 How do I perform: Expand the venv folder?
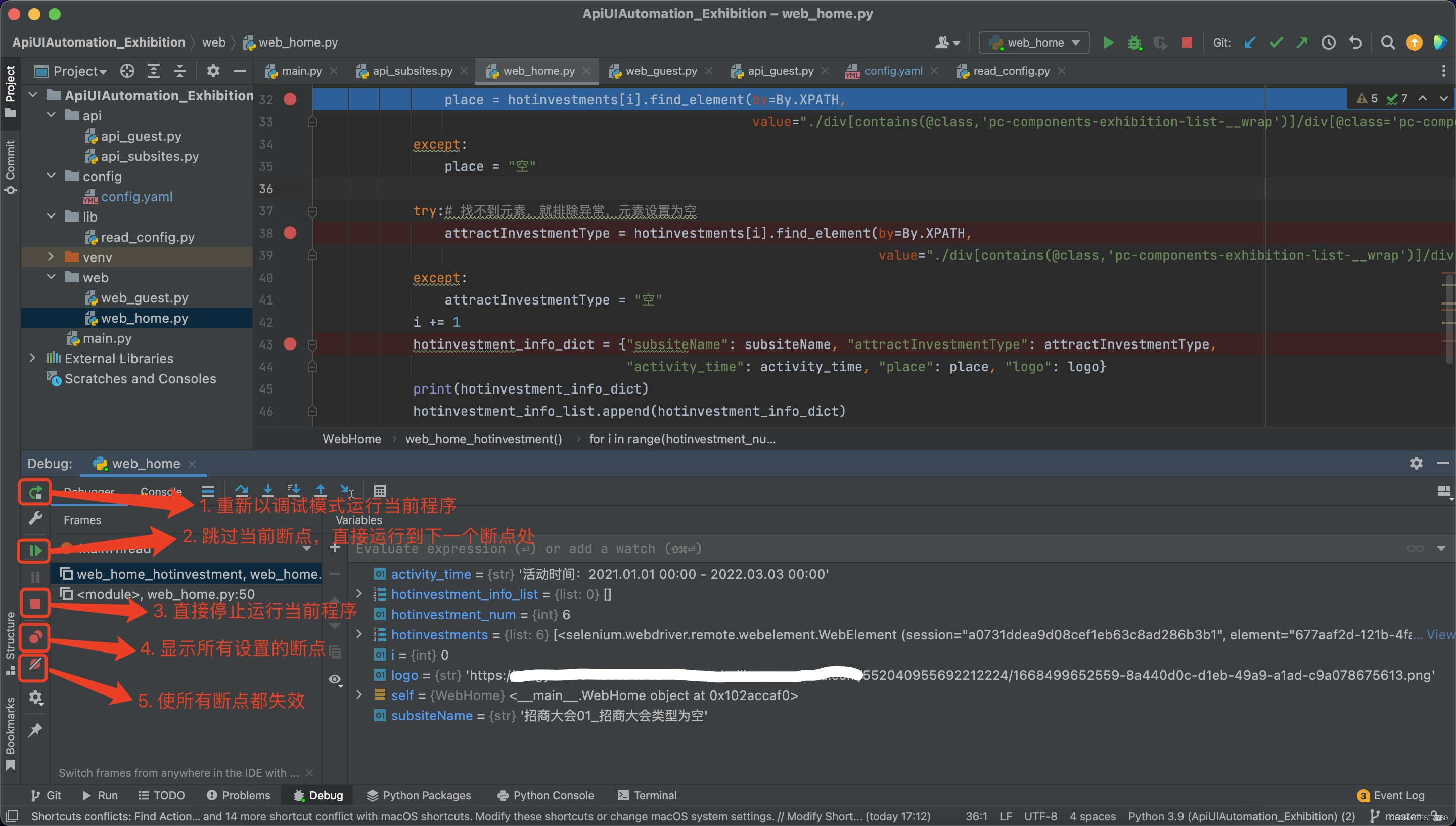(51, 256)
